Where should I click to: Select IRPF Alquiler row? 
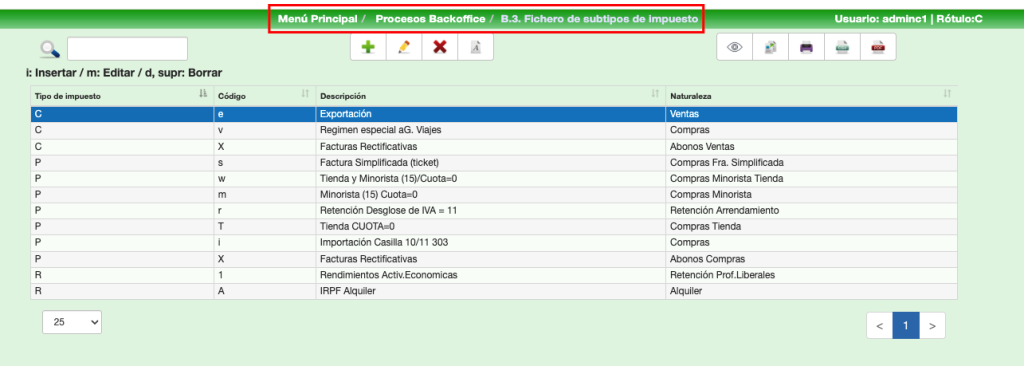(x=494, y=291)
